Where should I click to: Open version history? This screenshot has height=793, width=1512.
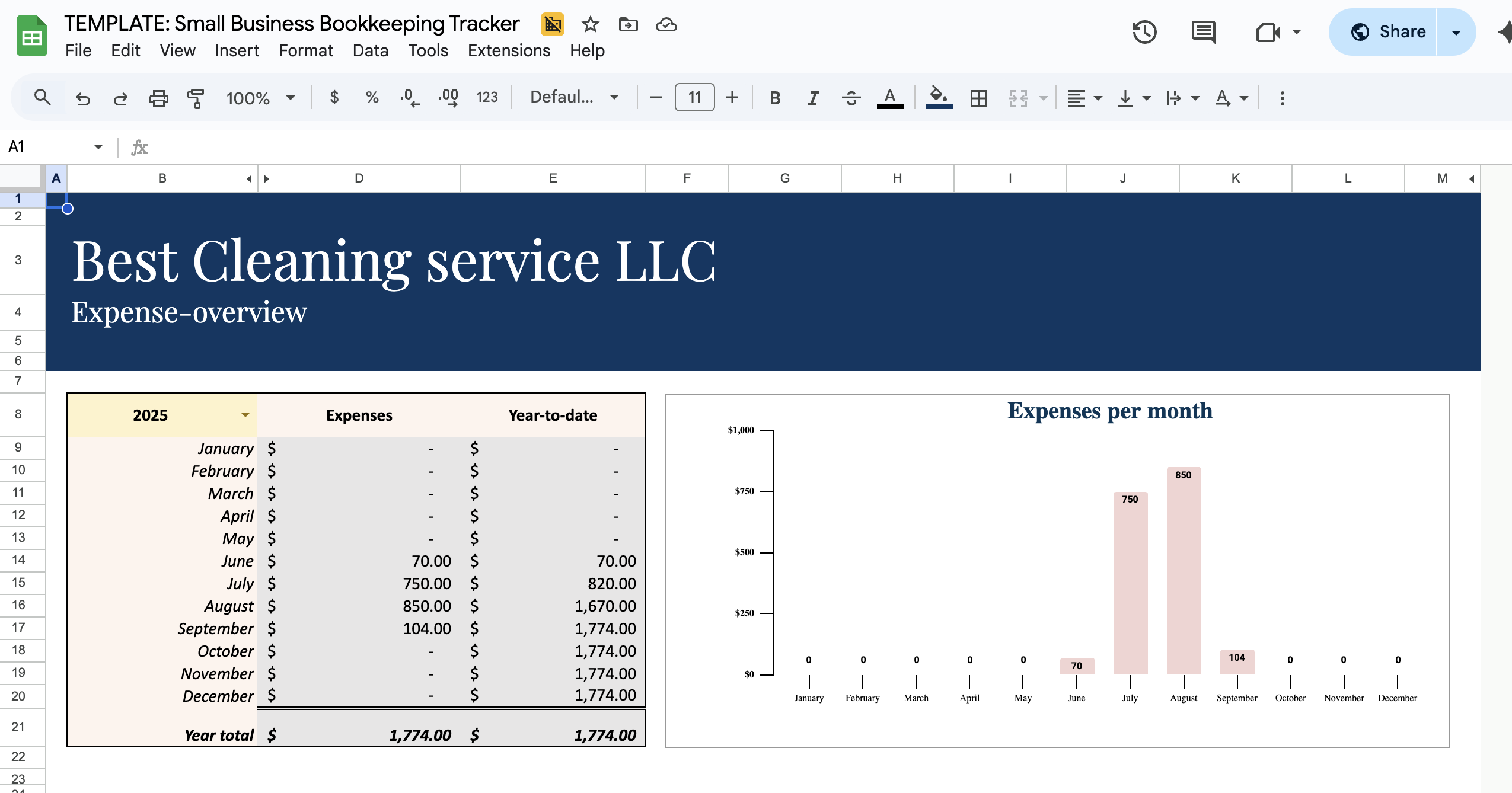tap(1144, 32)
